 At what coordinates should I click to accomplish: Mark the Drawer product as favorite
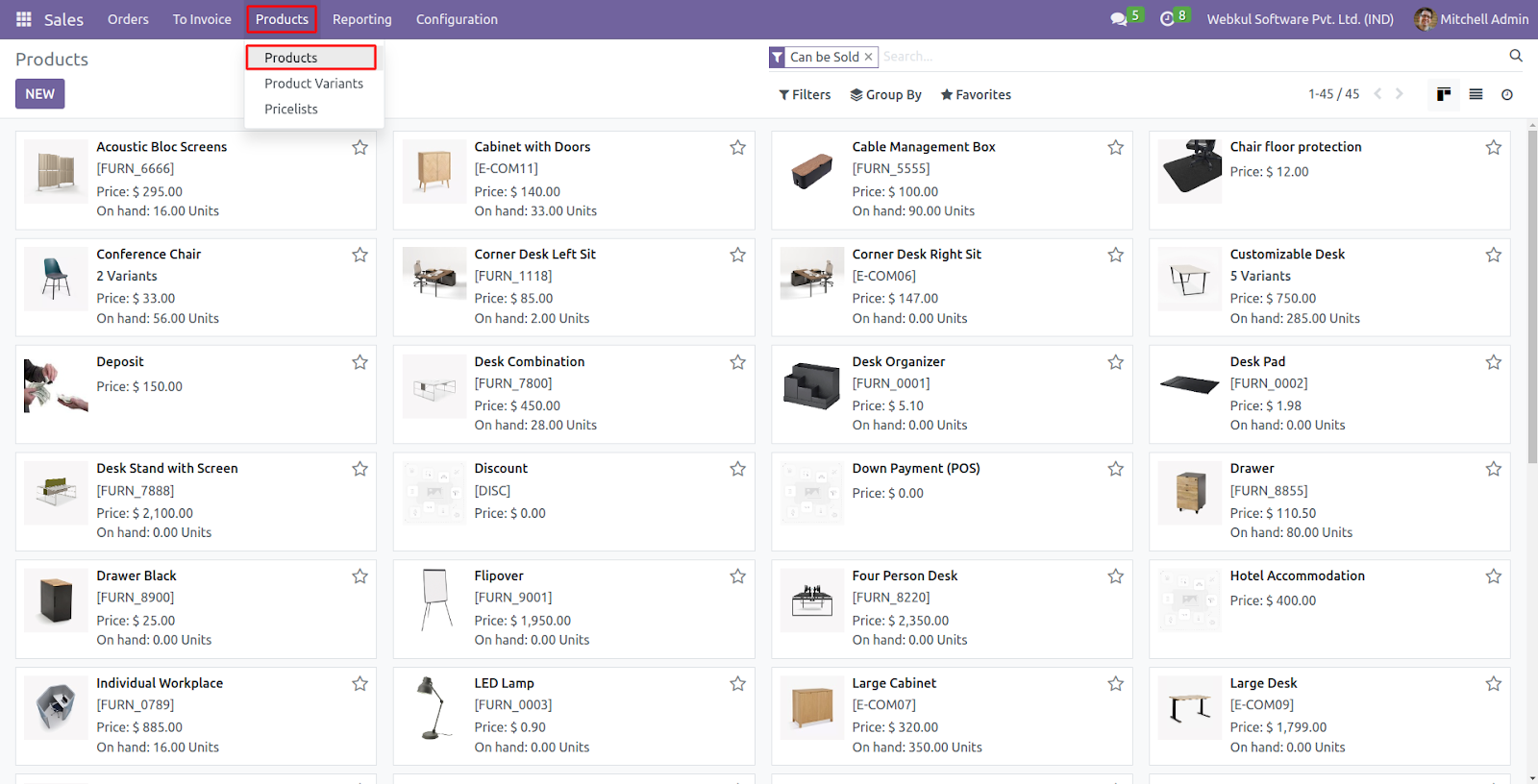click(1493, 469)
